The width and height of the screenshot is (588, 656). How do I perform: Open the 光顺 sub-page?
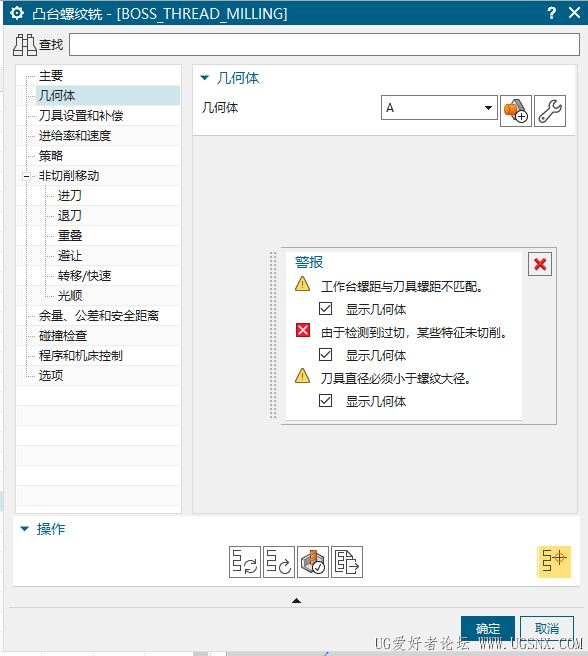[69, 296]
